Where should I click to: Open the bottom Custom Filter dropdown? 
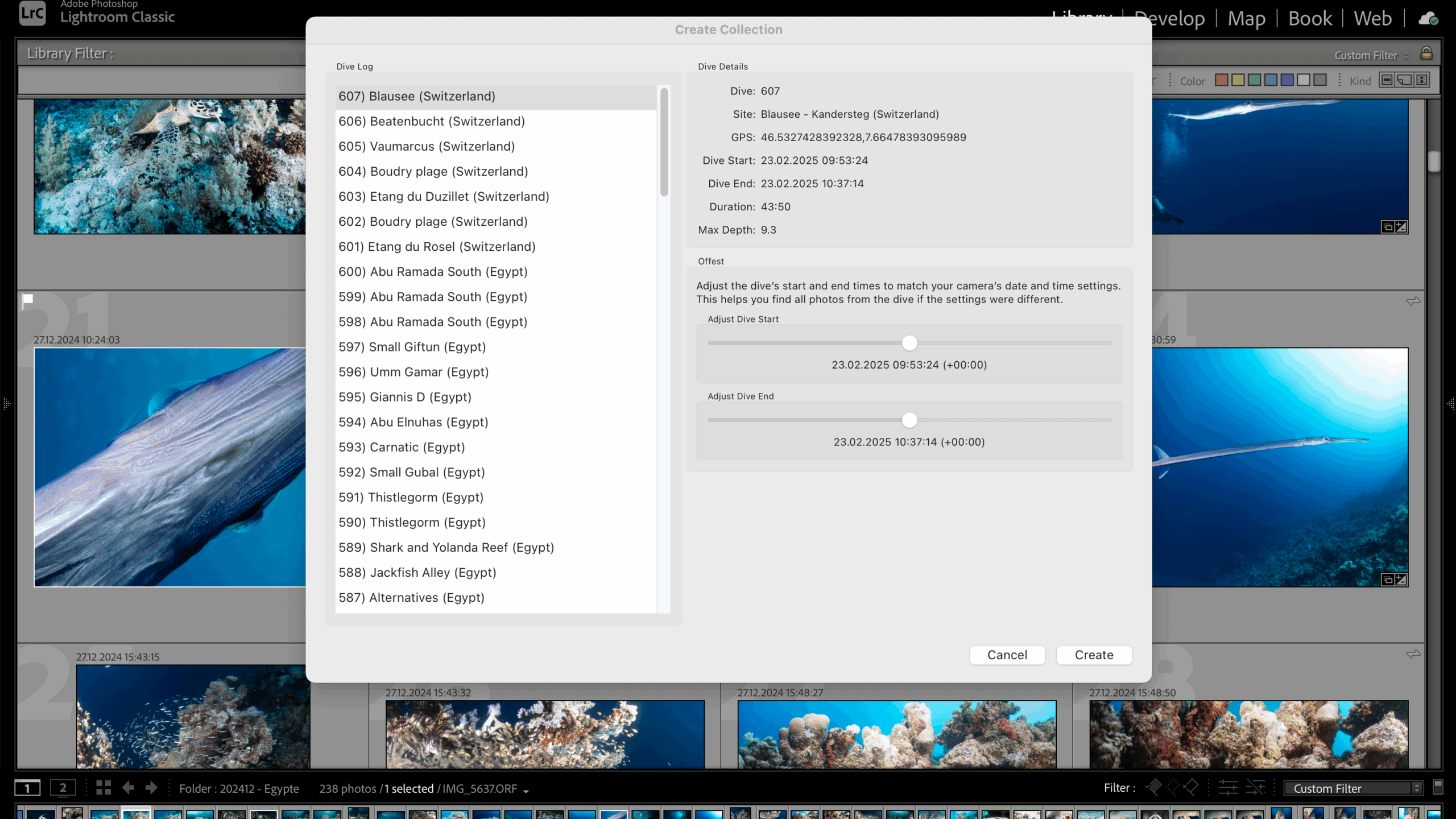[x=1354, y=788]
